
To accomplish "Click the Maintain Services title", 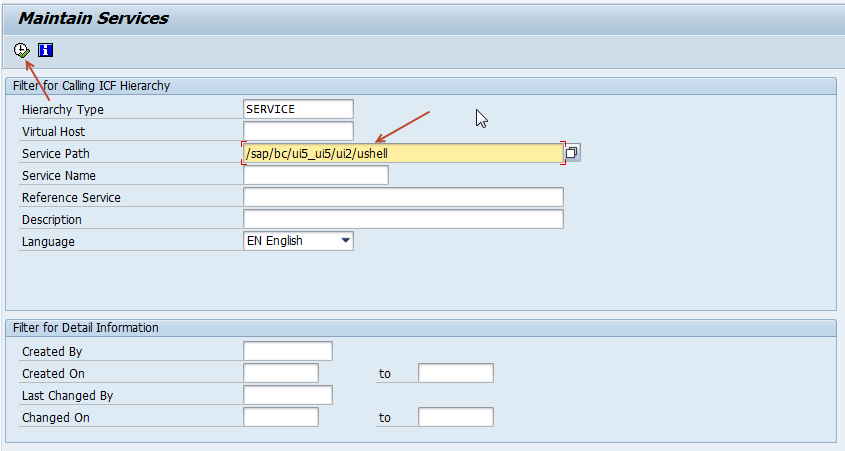I will coord(93,18).
